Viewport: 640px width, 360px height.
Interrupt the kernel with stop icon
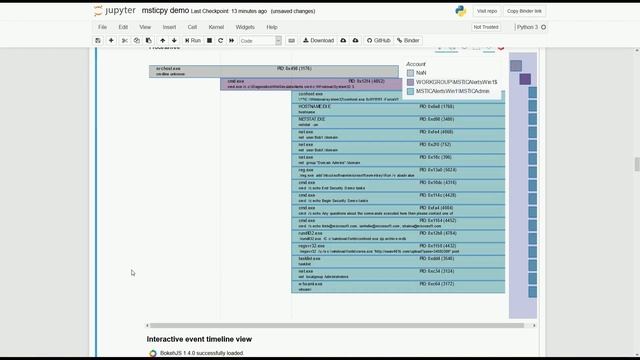209,40
